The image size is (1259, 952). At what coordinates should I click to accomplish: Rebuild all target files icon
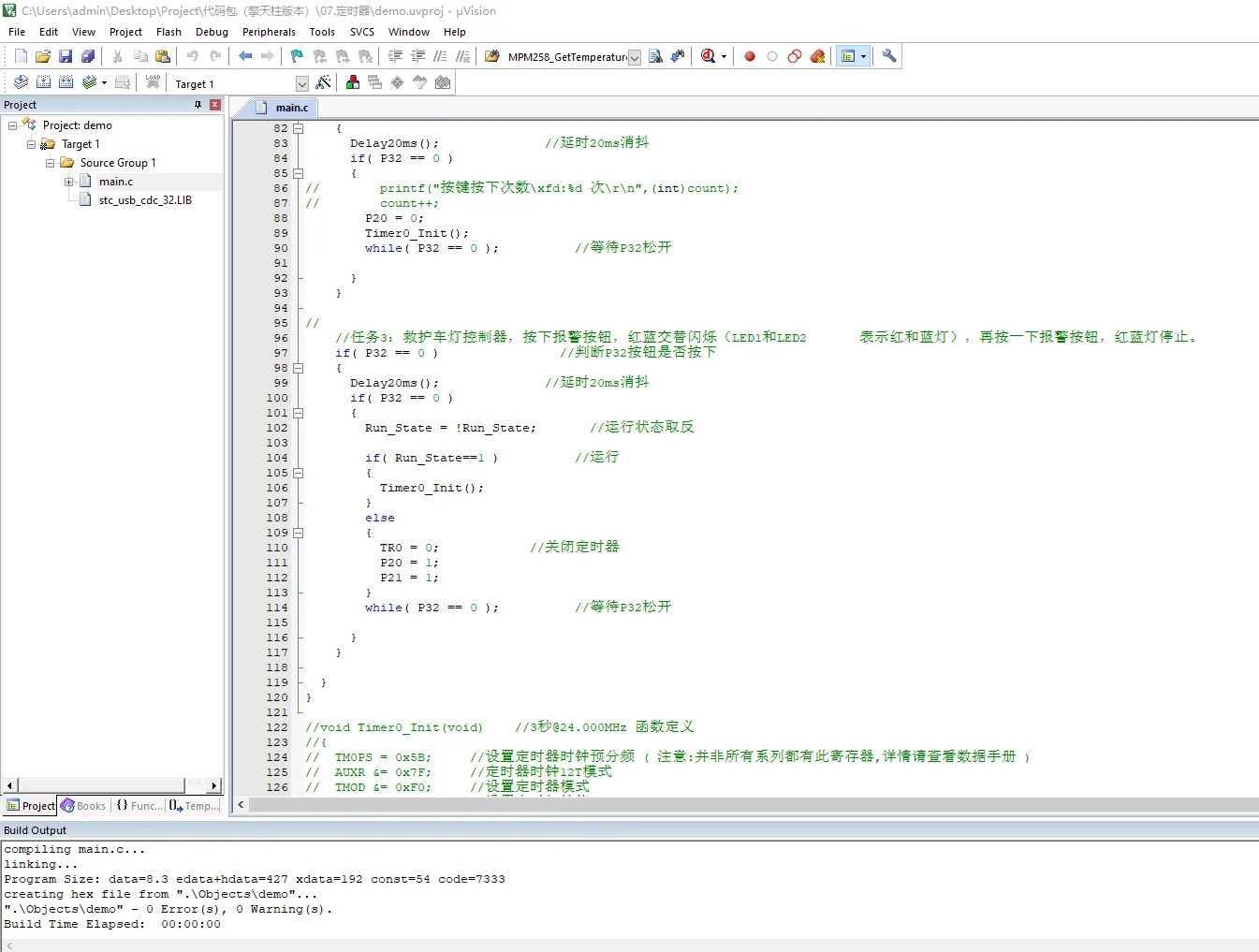click(66, 82)
